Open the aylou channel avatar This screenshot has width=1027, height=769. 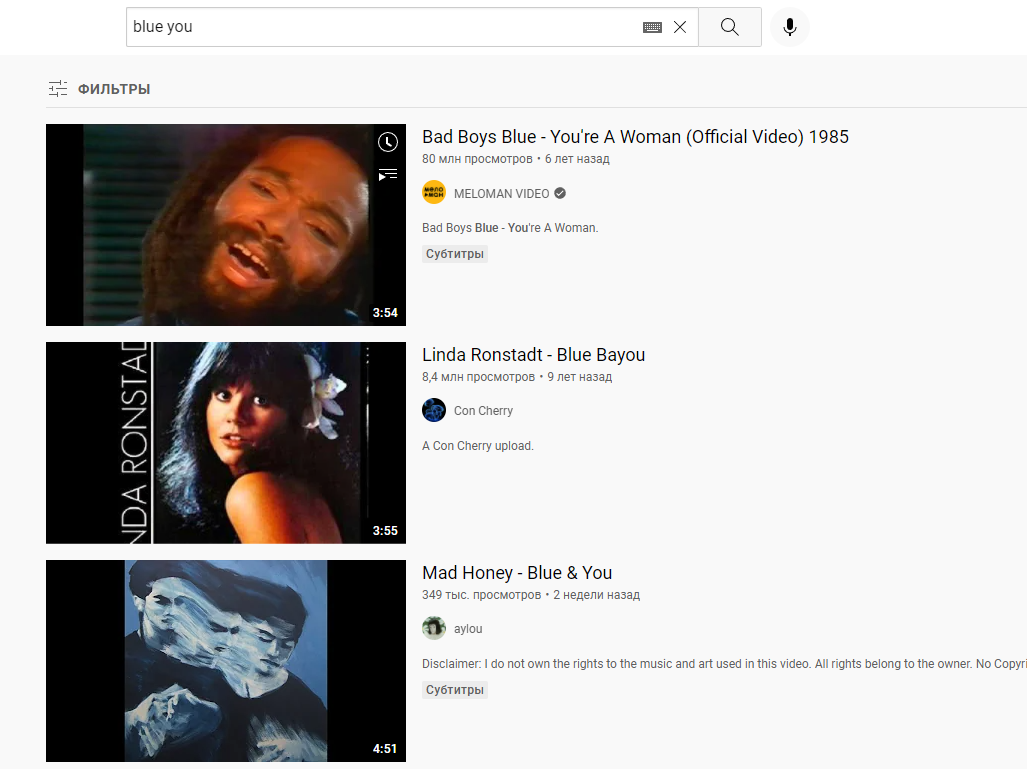pyautogui.click(x=434, y=629)
